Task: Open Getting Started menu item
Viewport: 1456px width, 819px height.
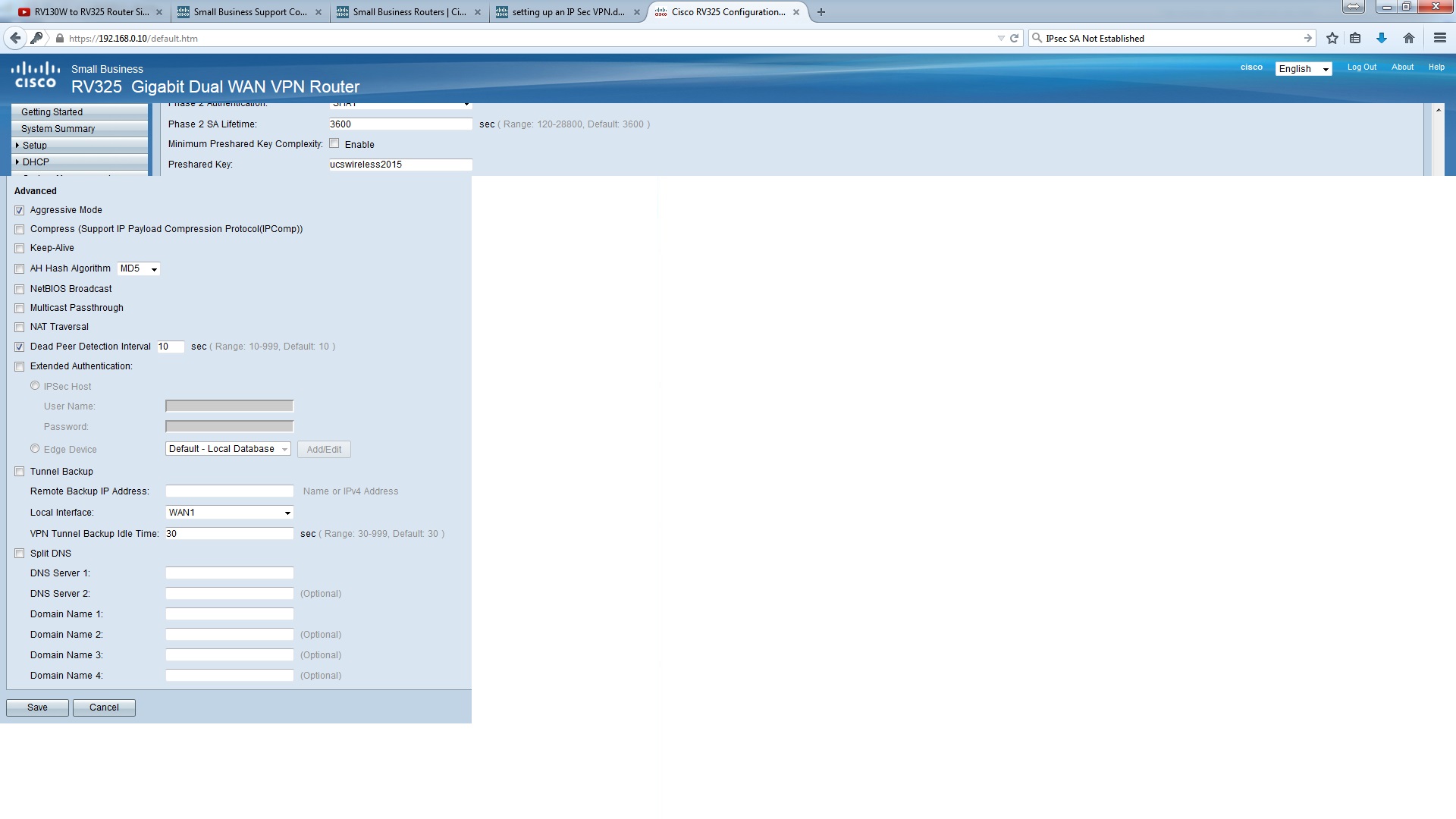Action: tap(80, 111)
